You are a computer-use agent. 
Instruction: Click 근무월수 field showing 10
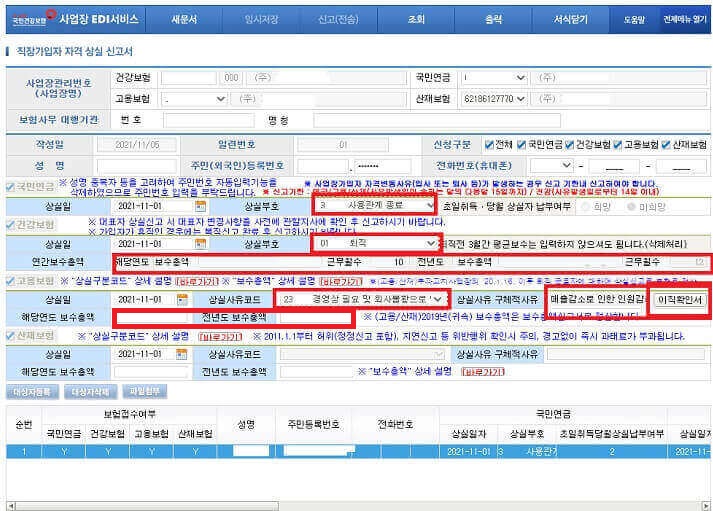tap(387, 262)
